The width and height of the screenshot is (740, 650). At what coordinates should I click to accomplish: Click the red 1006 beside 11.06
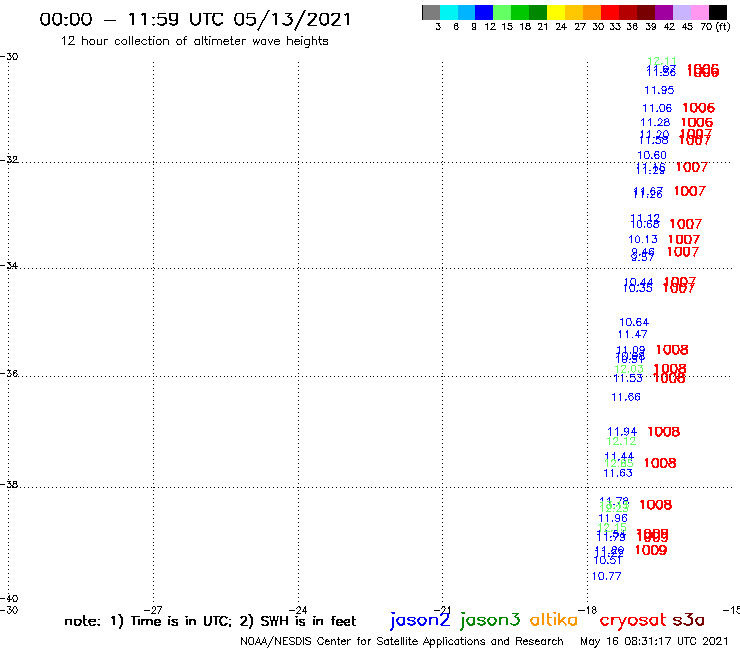coord(698,108)
